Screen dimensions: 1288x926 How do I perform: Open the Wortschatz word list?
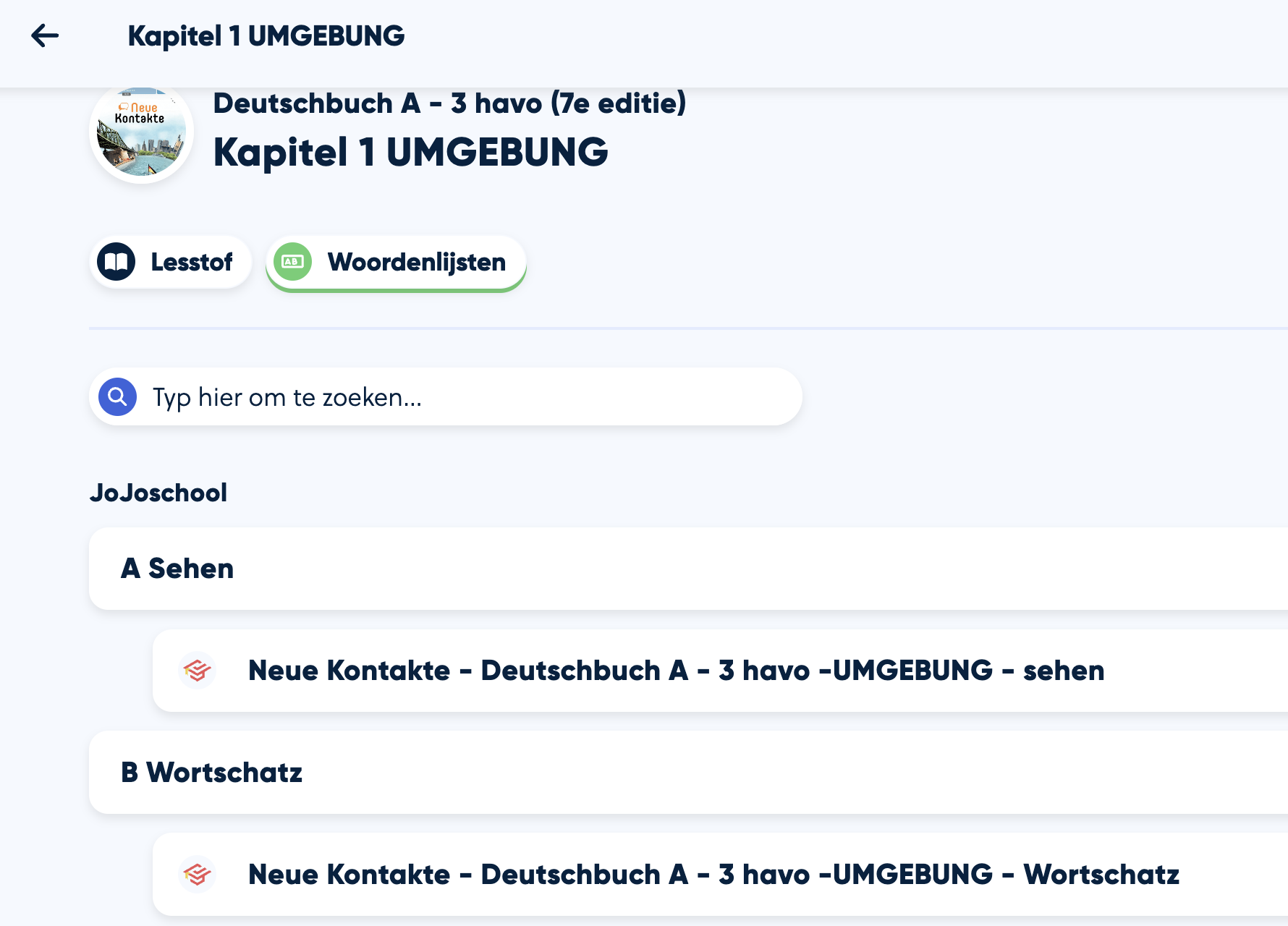point(713,874)
